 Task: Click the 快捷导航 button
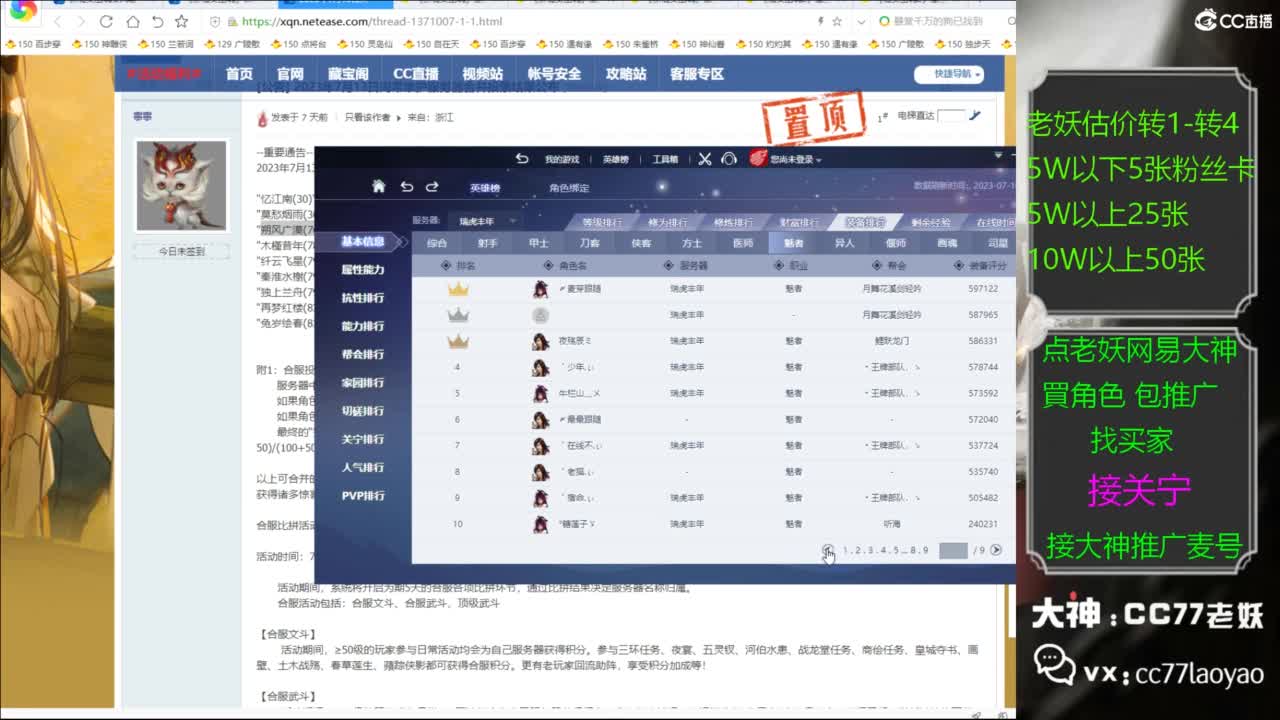click(948, 74)
